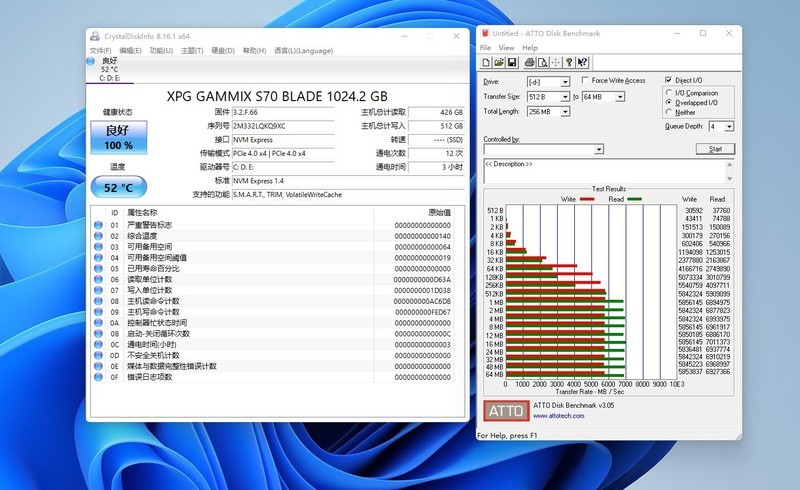
Task: Select the I/O Comparison radio button
Action: point(669,92)
